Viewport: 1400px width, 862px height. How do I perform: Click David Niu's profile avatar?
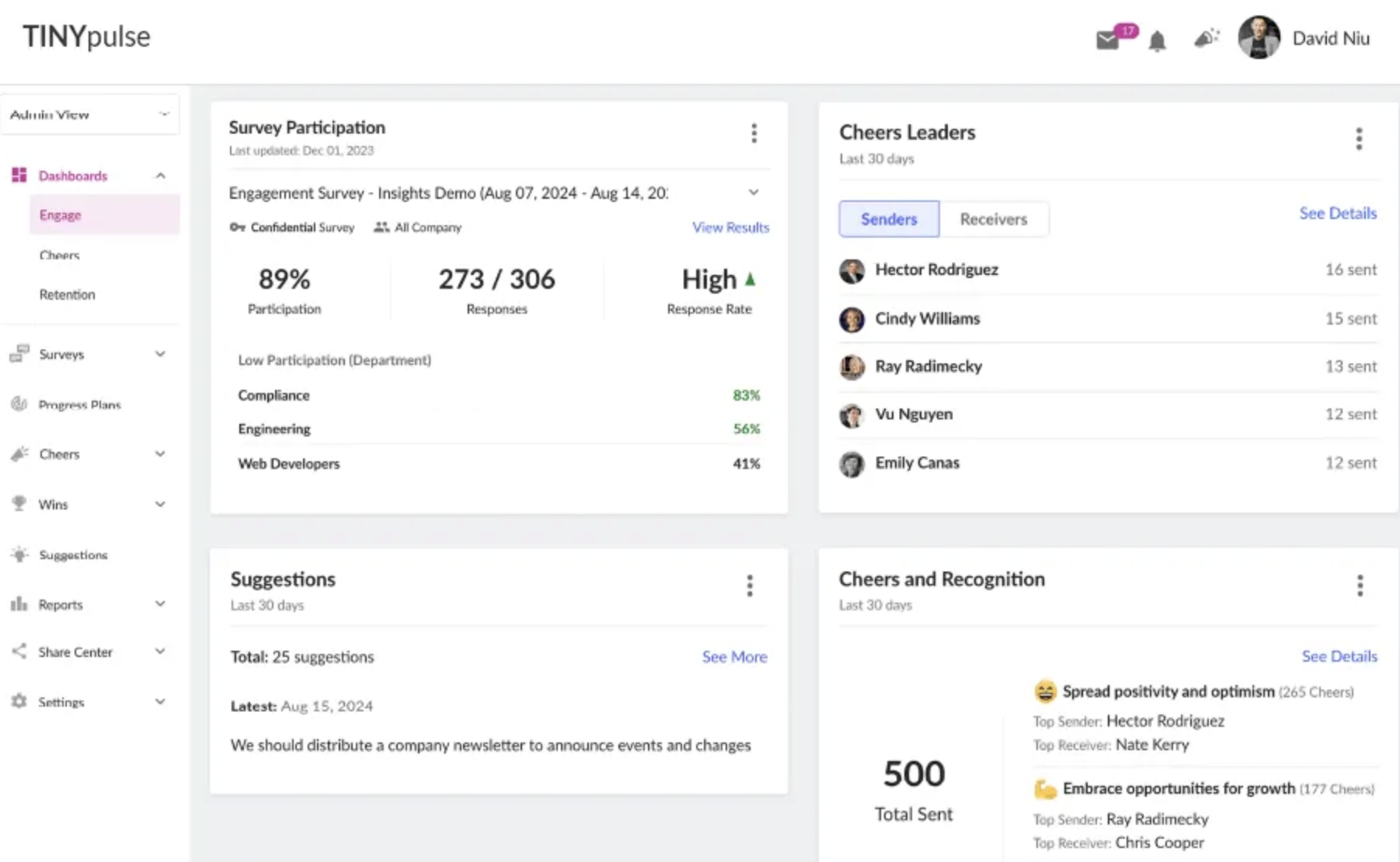coord(1258,37)
